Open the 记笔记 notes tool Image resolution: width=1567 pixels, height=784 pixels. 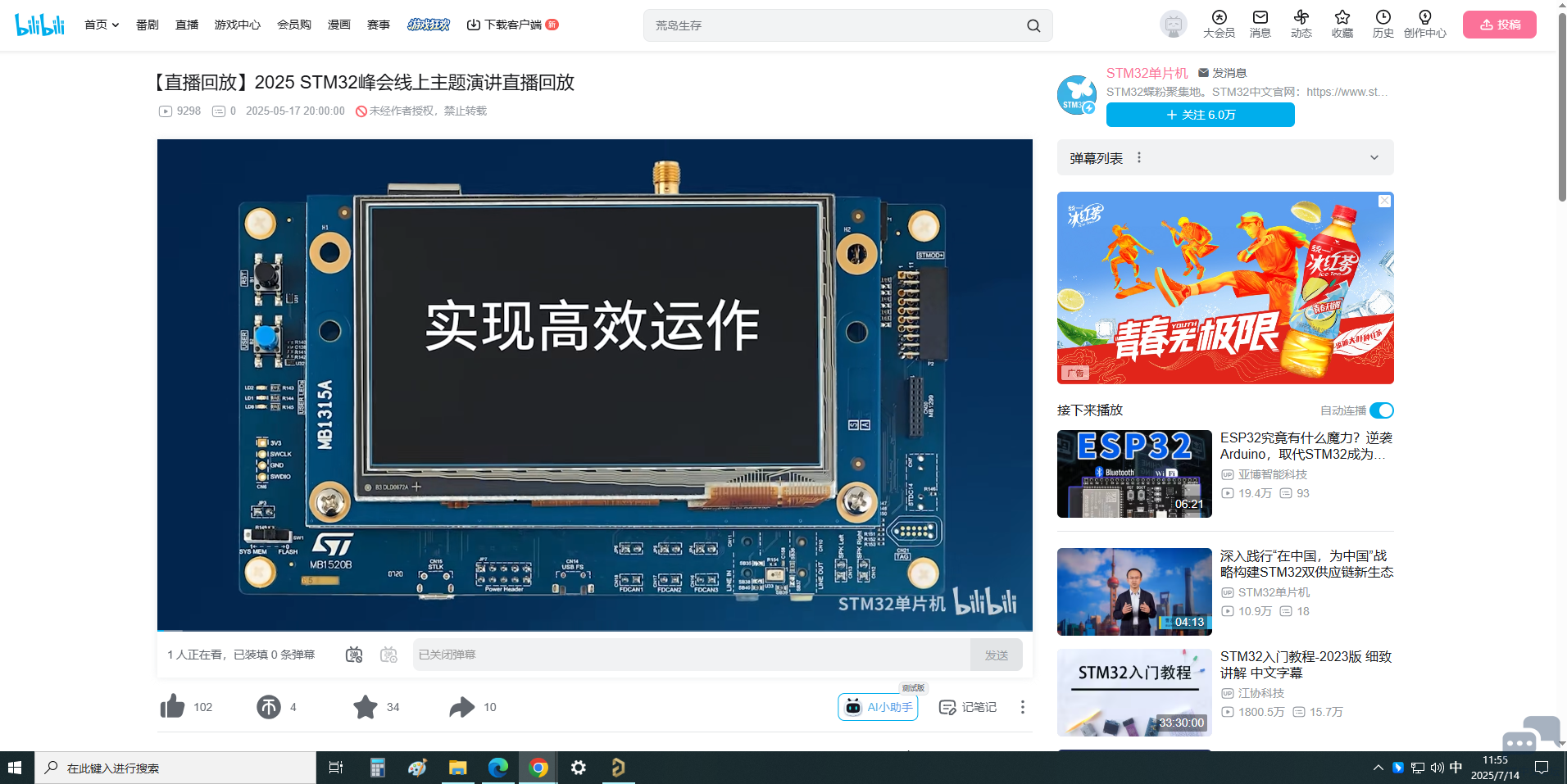967,707
